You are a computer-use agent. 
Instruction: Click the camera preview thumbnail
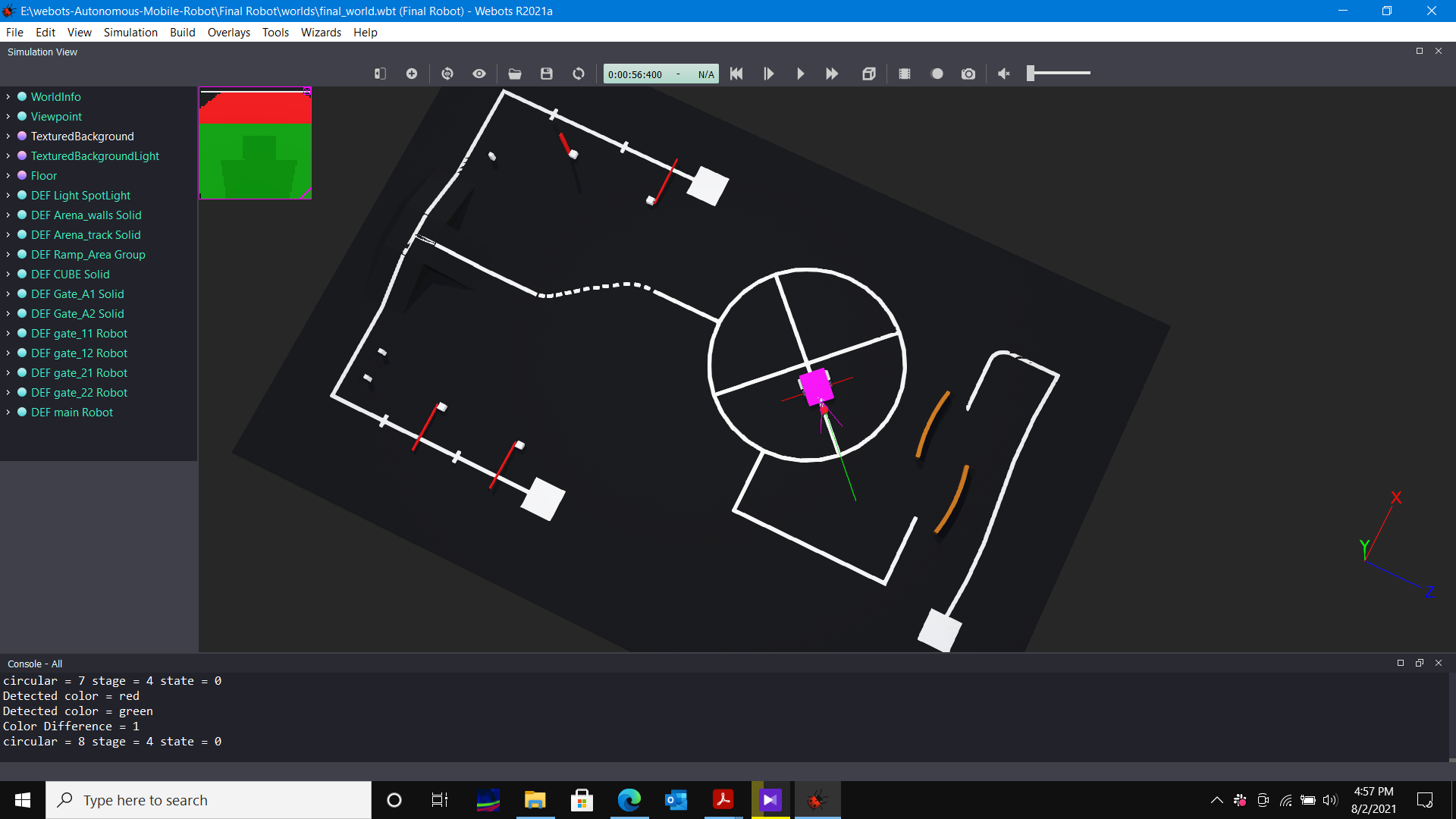pos(255,142)
